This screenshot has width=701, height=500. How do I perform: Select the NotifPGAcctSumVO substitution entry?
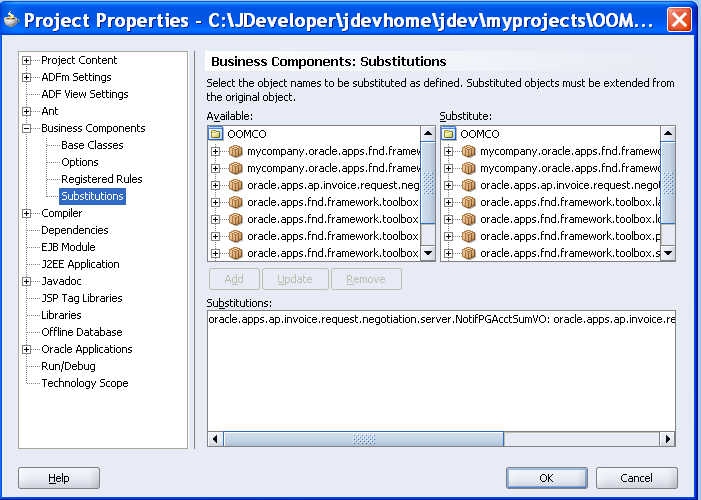[x=442, y=319]
